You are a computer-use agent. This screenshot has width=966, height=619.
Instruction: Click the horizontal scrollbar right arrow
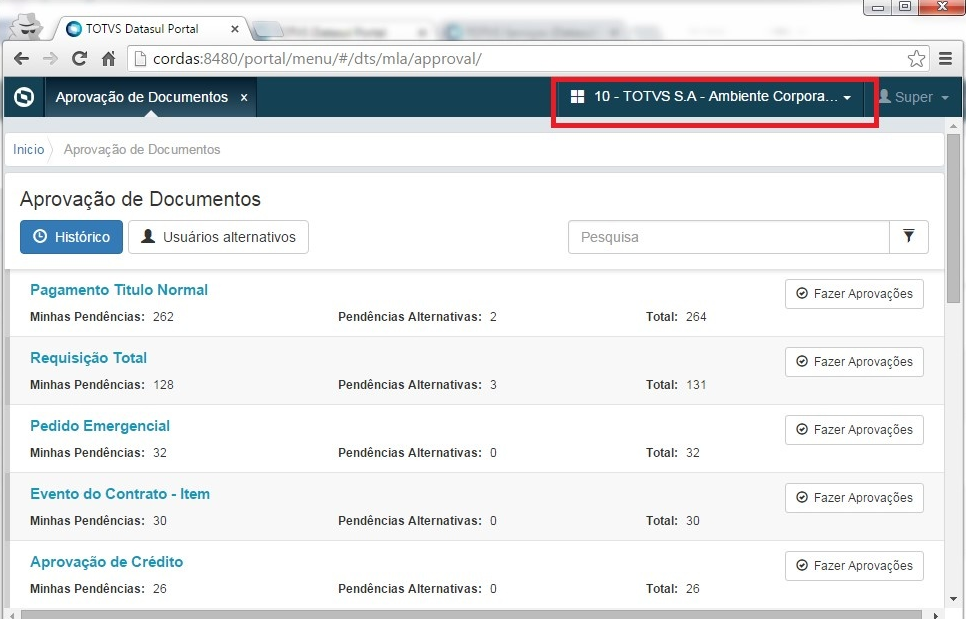[936, 614]
